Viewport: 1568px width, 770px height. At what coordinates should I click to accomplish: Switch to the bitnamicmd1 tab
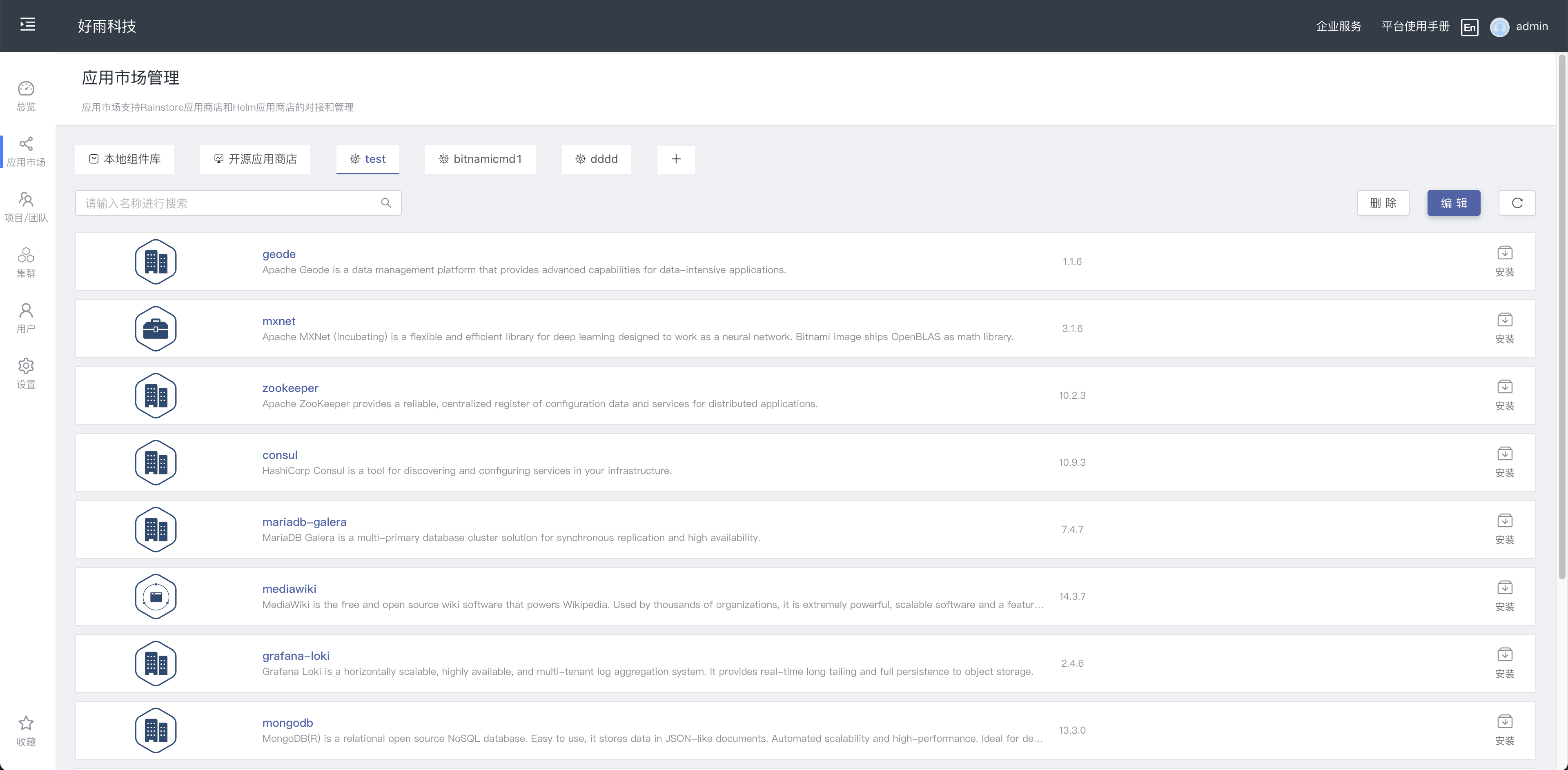click(480, 159)
